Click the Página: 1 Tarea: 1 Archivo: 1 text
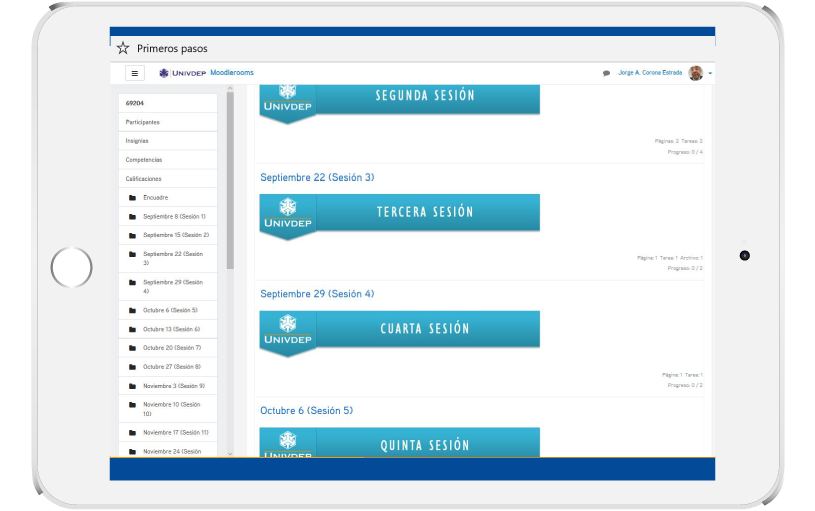This screenshot has width=815, height=511. click(669, 258)
